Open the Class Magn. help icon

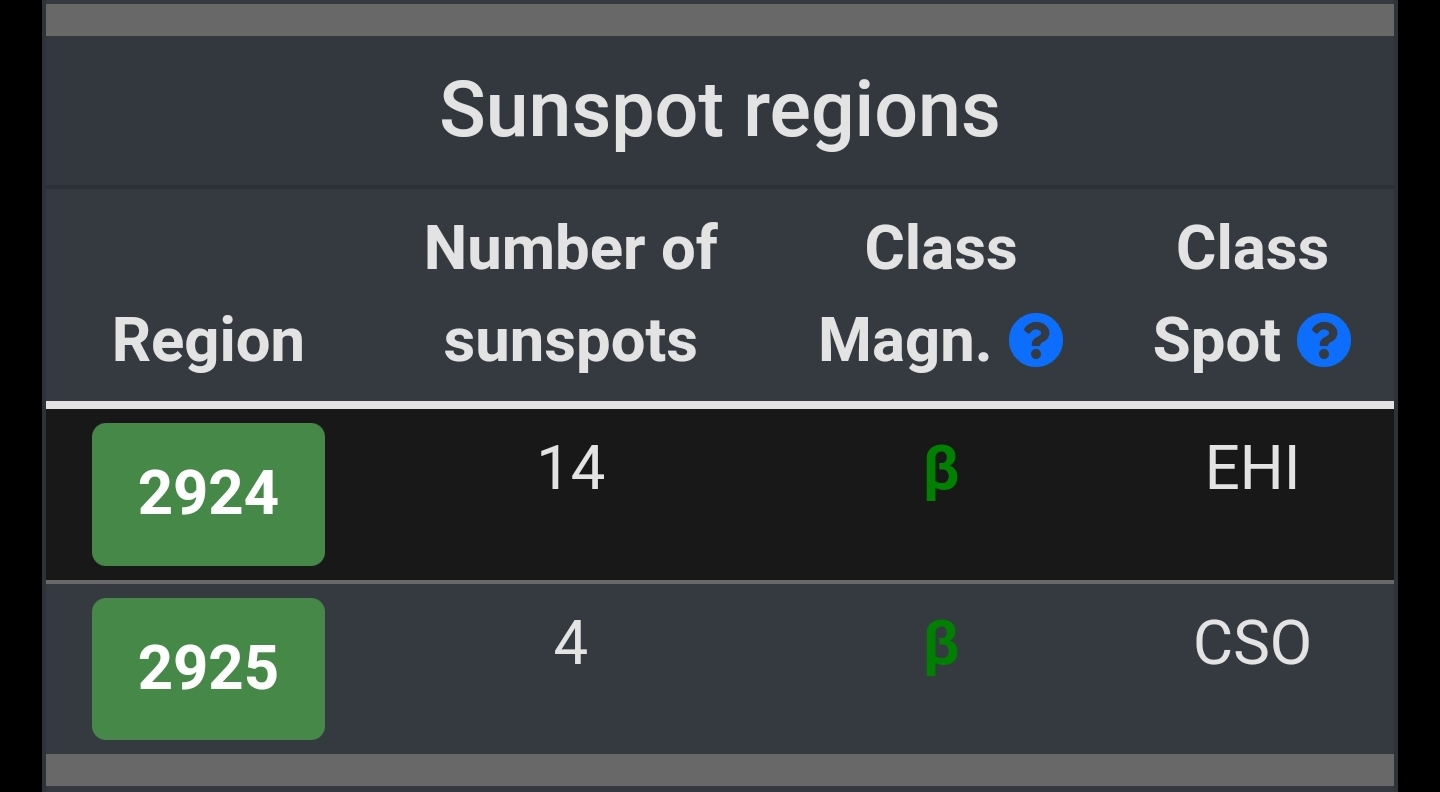tap(1035, 341)
